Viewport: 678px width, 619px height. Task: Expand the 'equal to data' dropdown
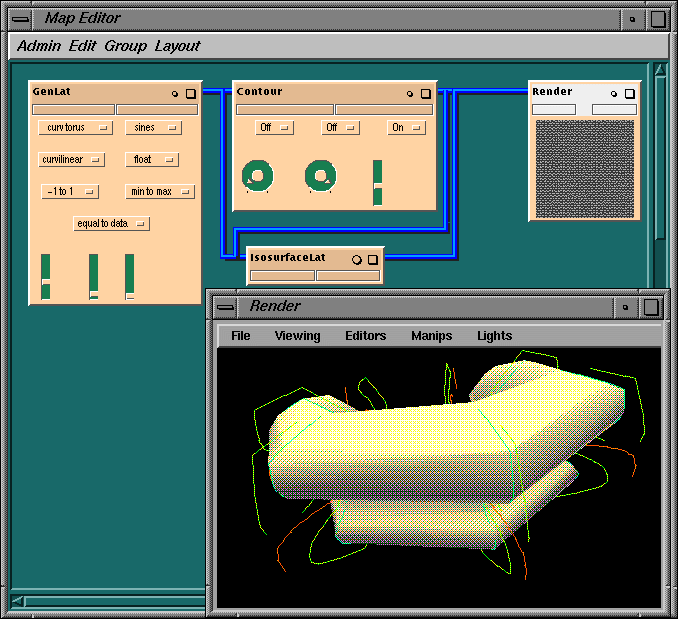click(x=111, y=224)
